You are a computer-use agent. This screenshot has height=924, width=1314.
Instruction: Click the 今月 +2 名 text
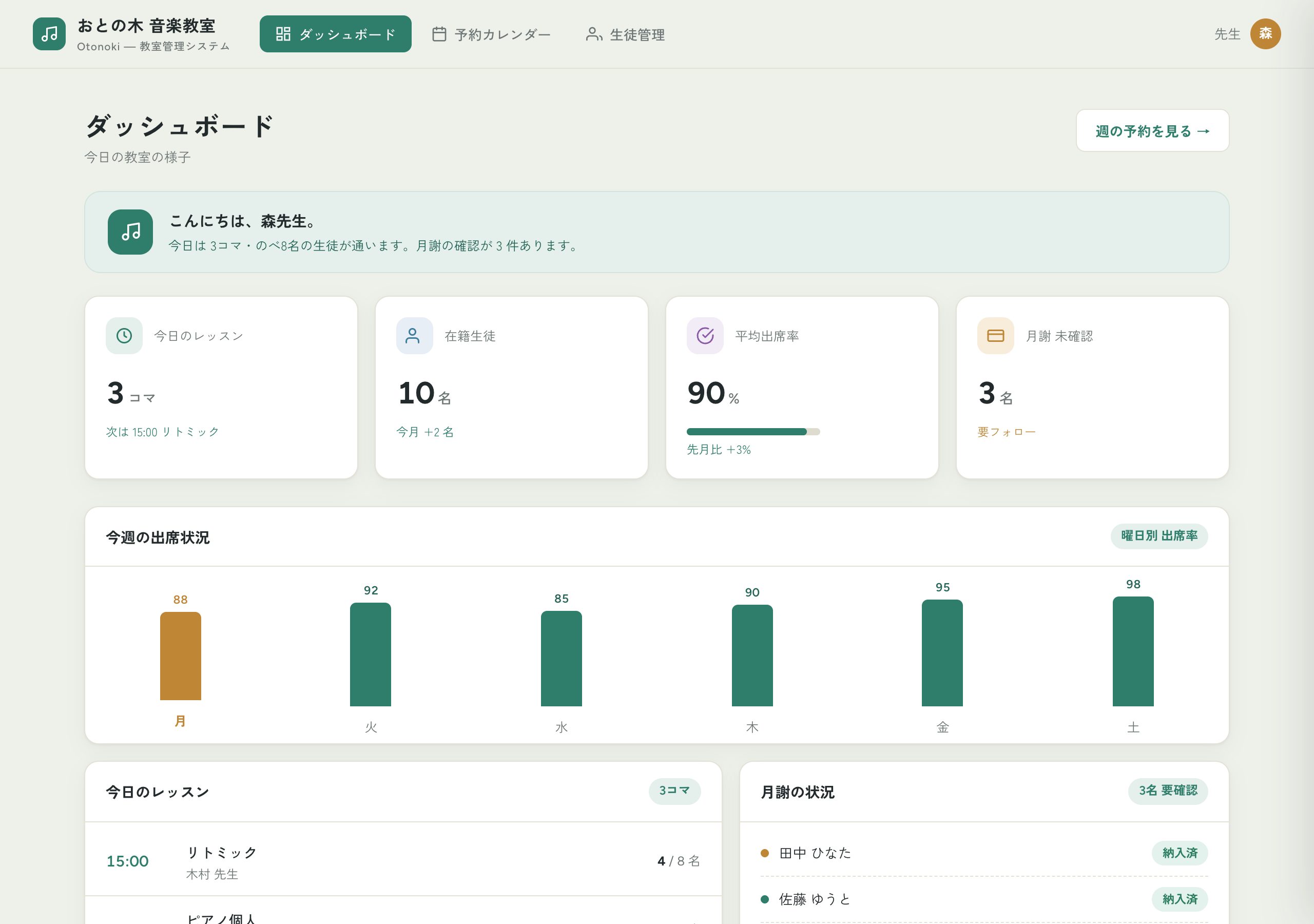pos(424,432)
